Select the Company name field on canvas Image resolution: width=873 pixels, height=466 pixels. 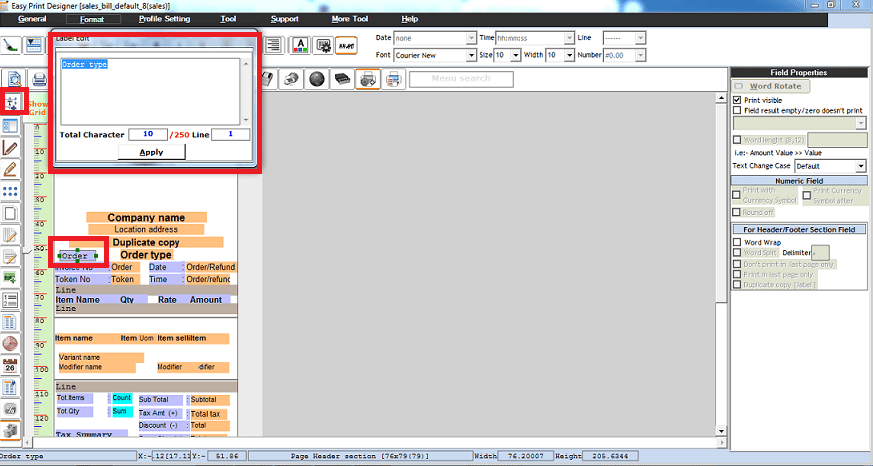click(x=146, y=218)
